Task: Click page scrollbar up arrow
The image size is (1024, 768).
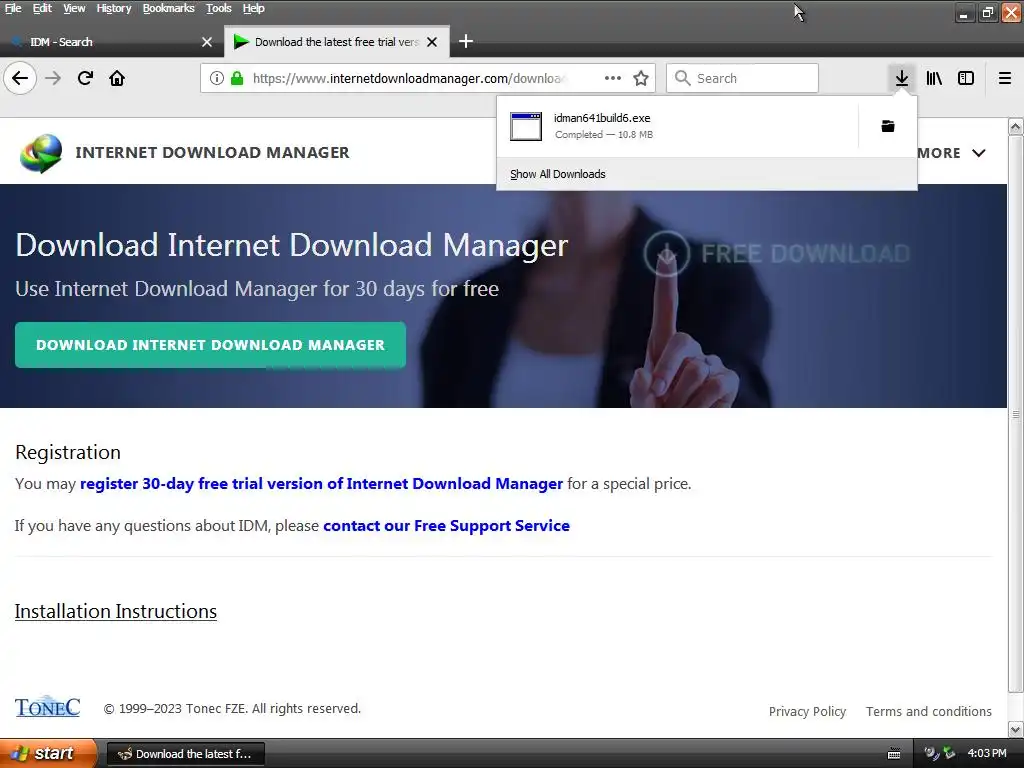Action: [1016, 126]
